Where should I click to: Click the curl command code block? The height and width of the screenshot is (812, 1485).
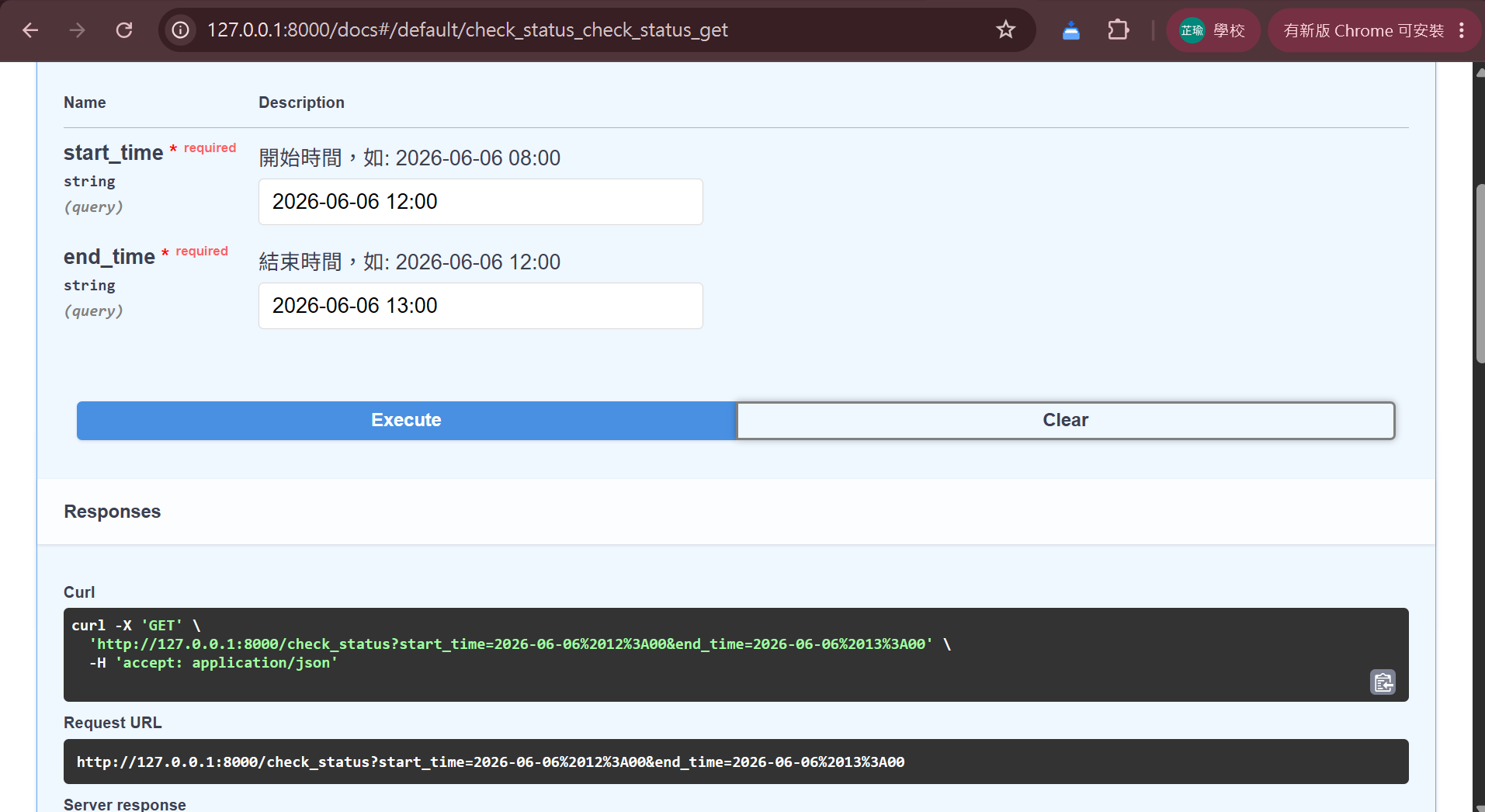click(736, 654)
